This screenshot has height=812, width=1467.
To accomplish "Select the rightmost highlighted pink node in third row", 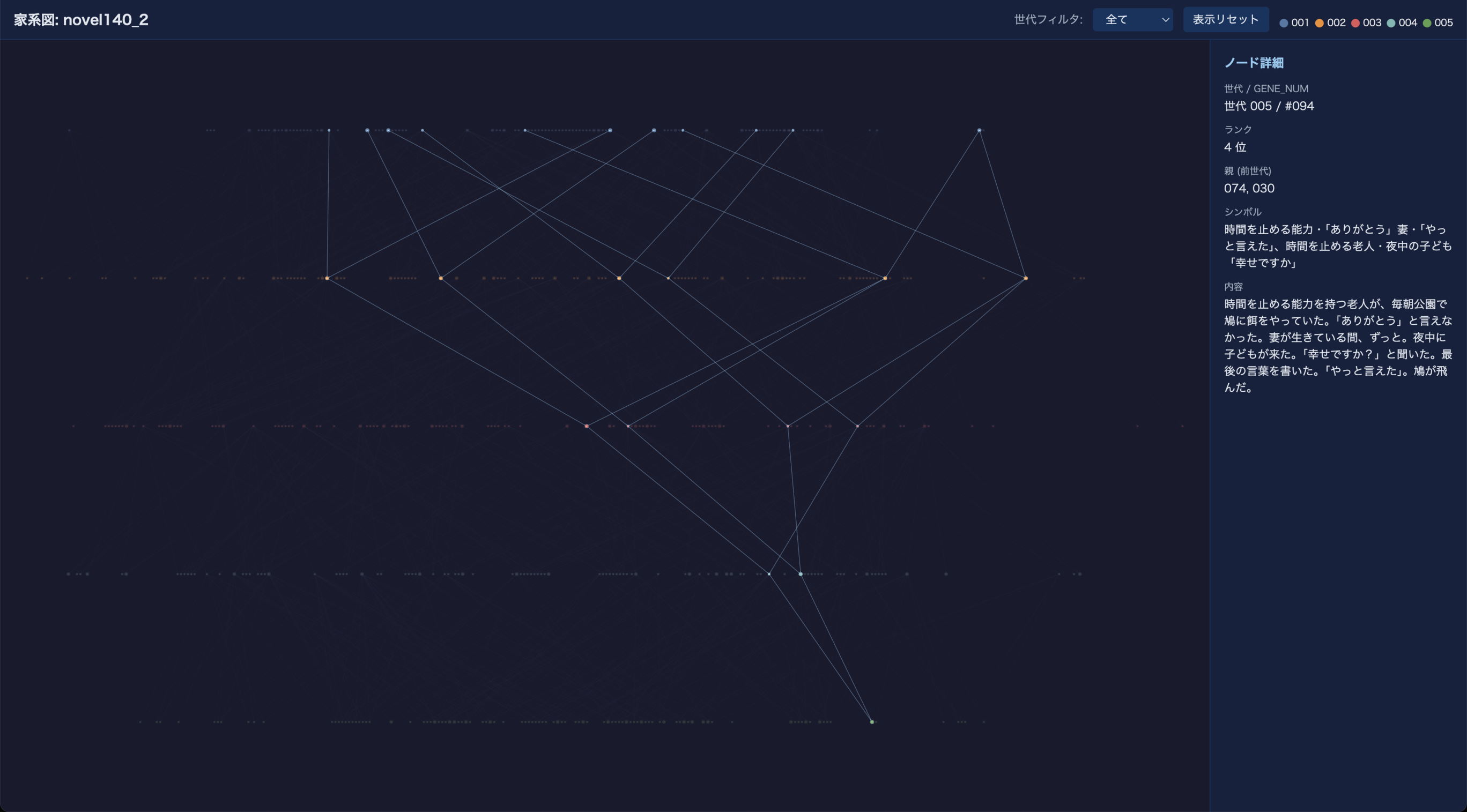I will pos(857,426).
